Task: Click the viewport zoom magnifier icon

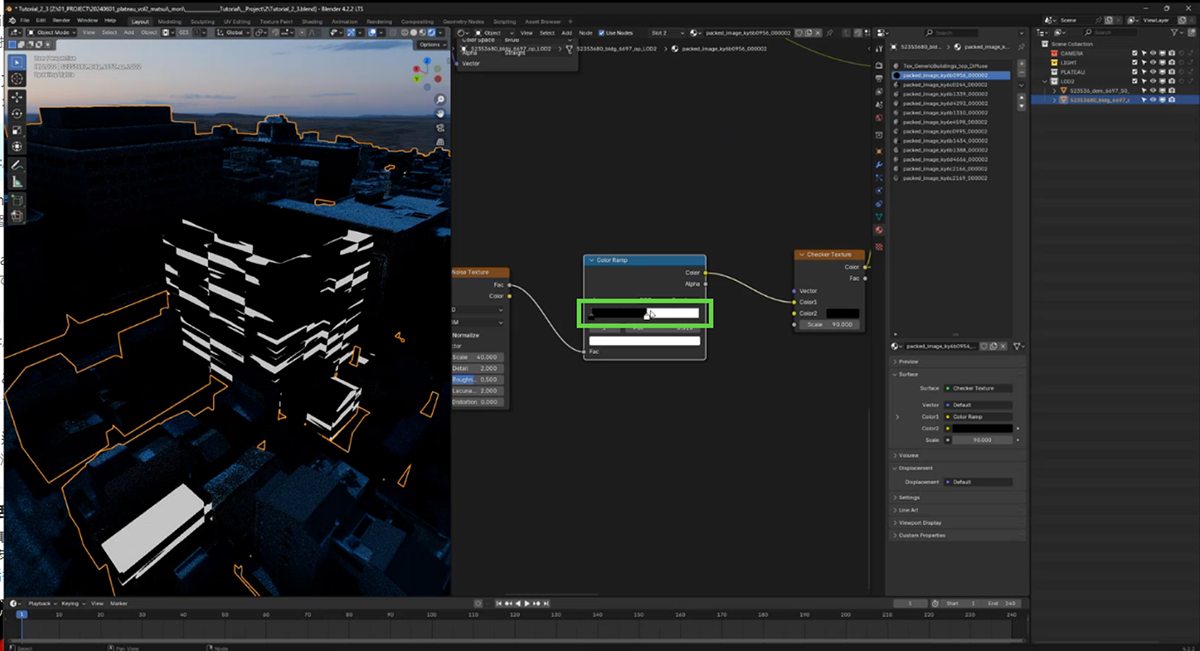Action: tap(440, 101)
